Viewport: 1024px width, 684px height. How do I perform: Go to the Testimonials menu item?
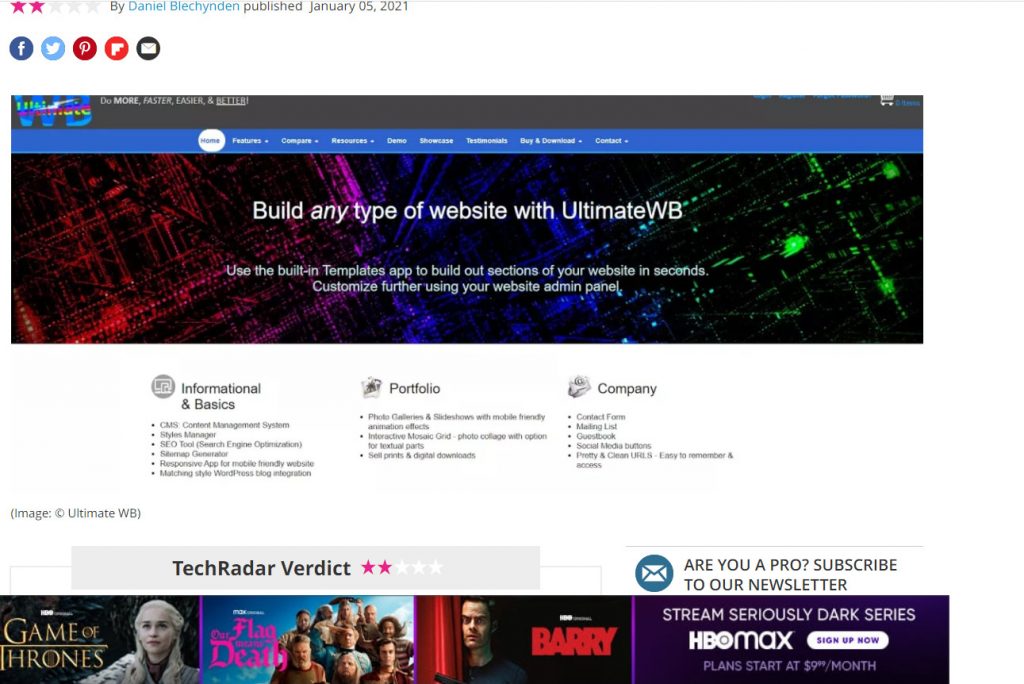[x=486, y=141]
